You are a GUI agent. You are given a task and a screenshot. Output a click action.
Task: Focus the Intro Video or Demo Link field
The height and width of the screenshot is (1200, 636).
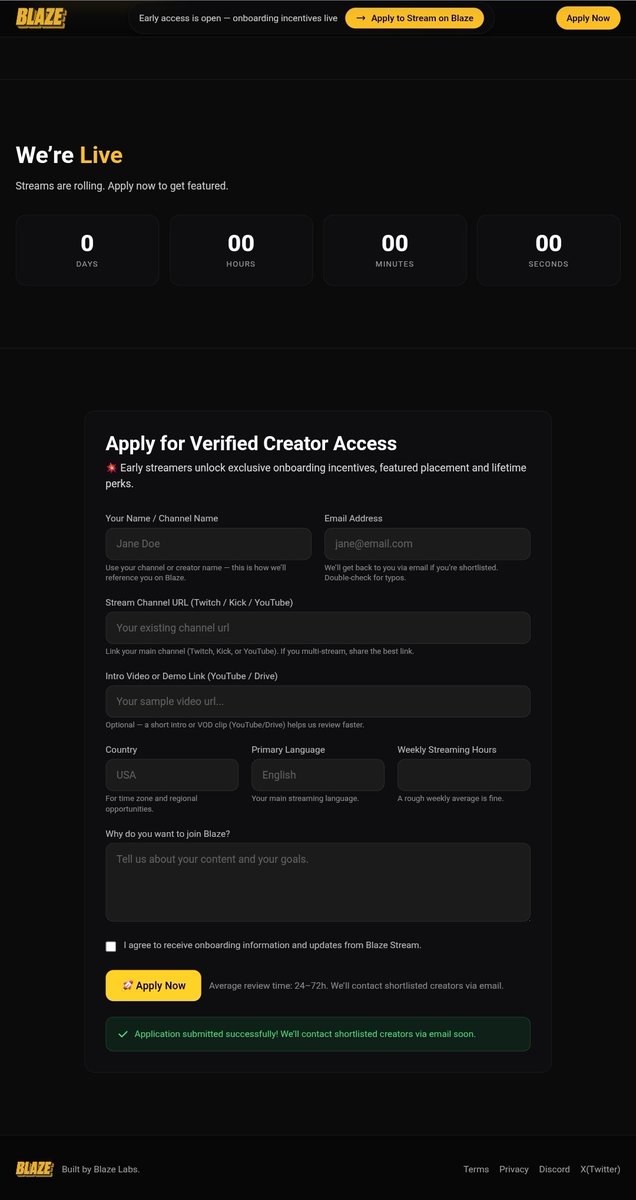pyautogui.click(x=318, y=701)
